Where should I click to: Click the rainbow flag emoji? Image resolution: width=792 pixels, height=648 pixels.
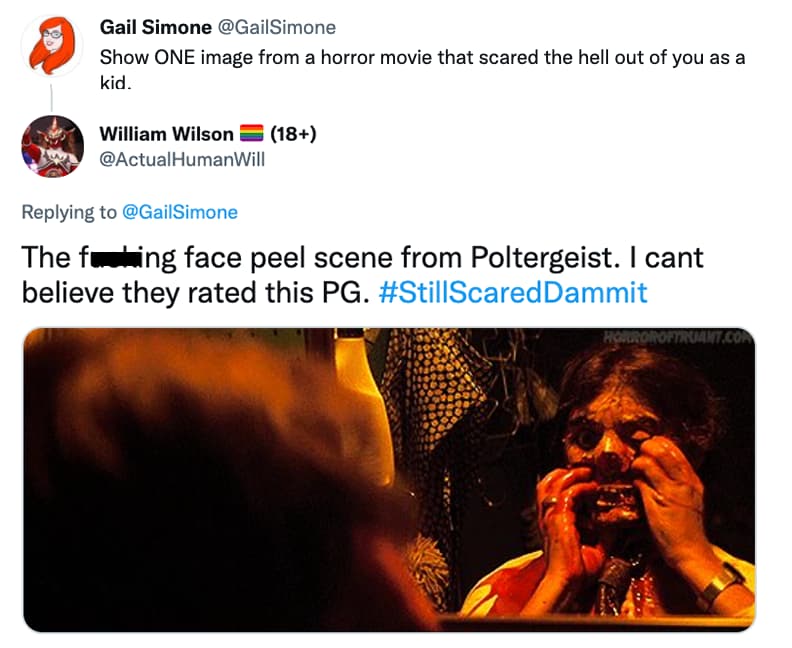[252, 134]
